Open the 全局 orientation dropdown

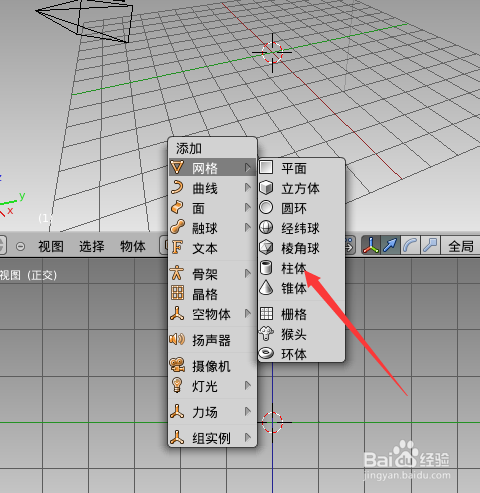[x=461, y=246]
